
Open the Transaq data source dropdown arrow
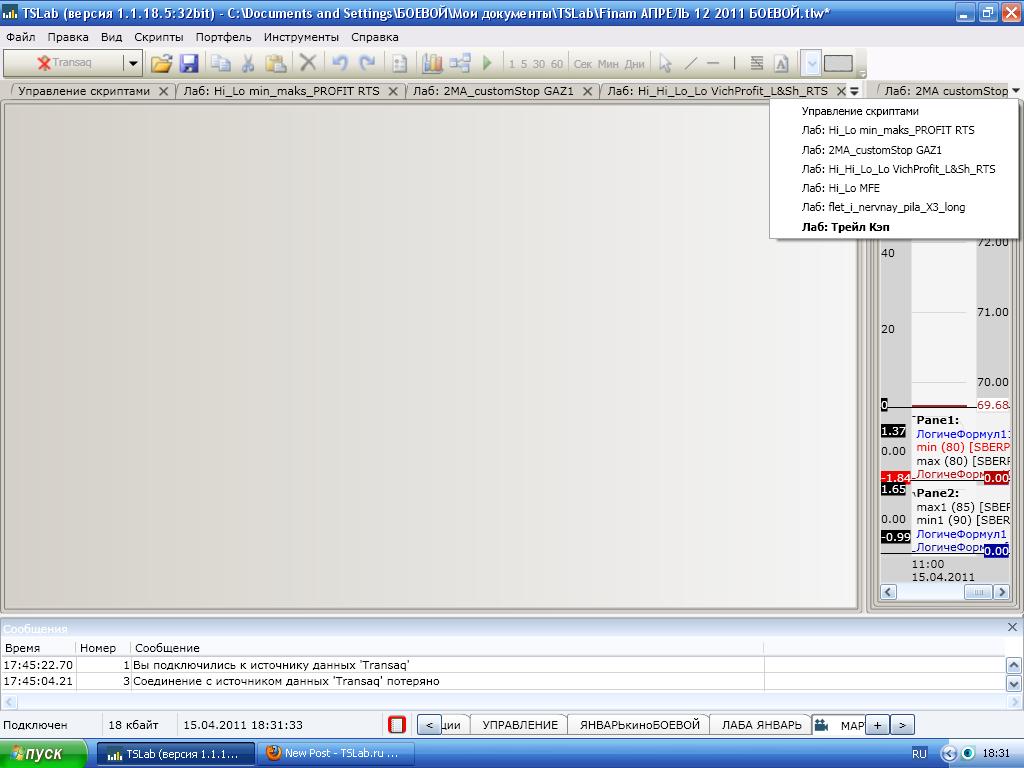coord(133,63)
